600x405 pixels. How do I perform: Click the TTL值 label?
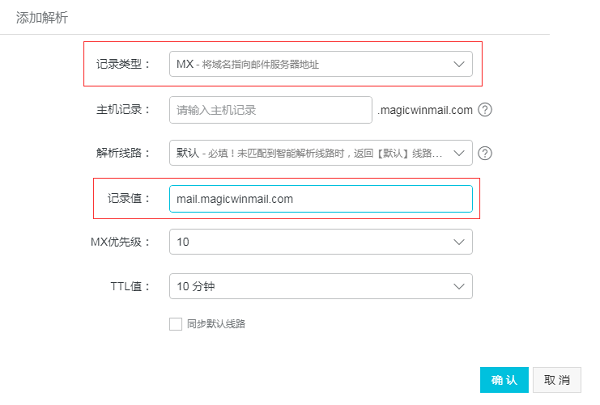click(x=130, y=286)
